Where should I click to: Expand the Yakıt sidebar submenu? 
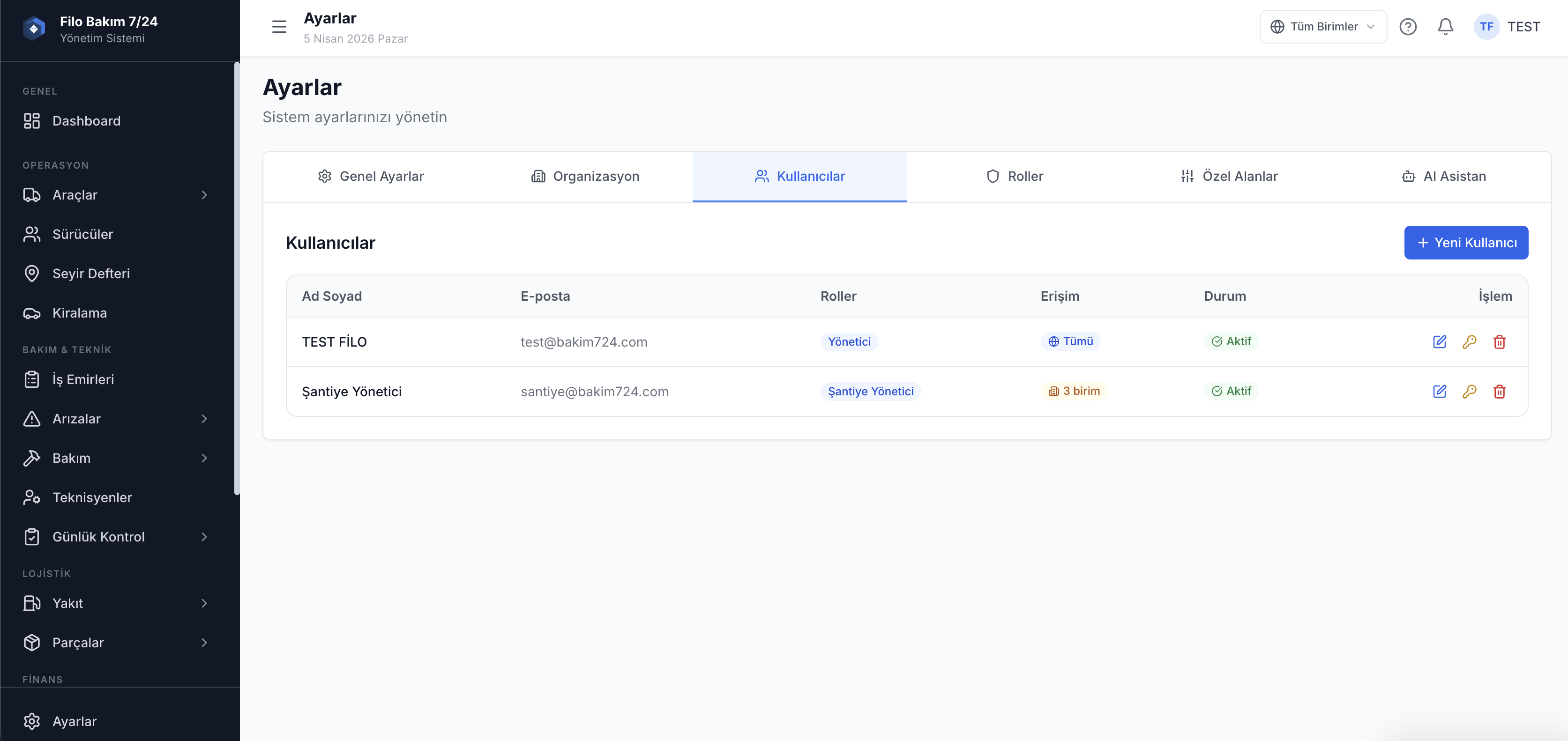204,603
